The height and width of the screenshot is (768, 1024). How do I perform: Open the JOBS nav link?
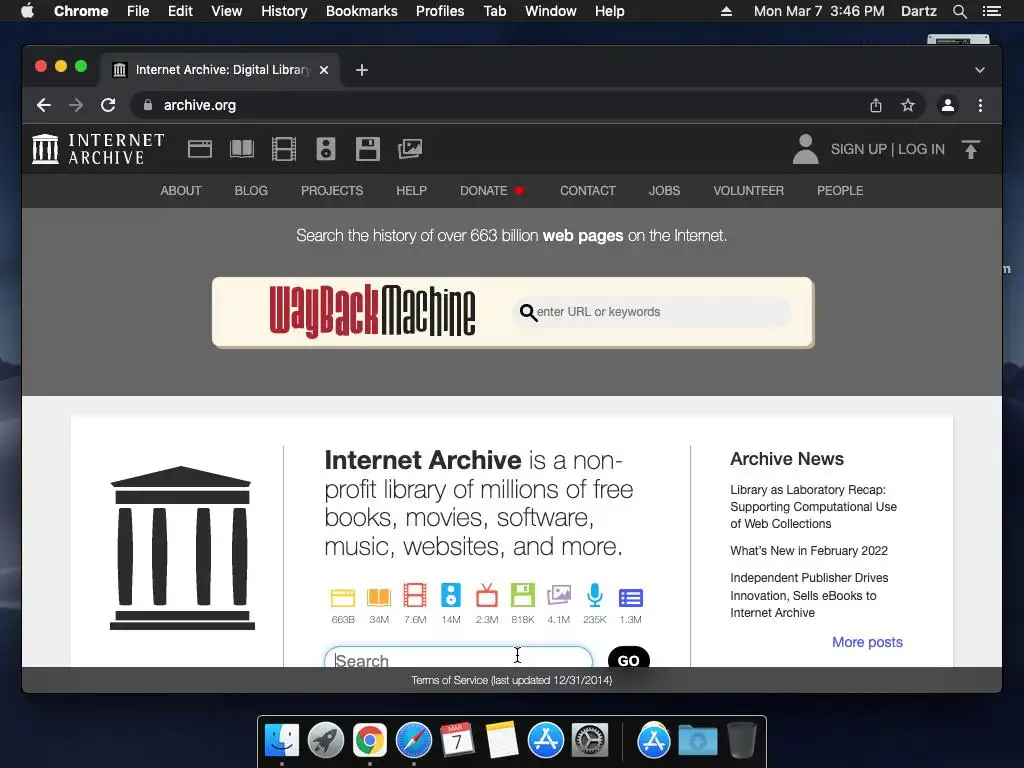pos(664,191)
